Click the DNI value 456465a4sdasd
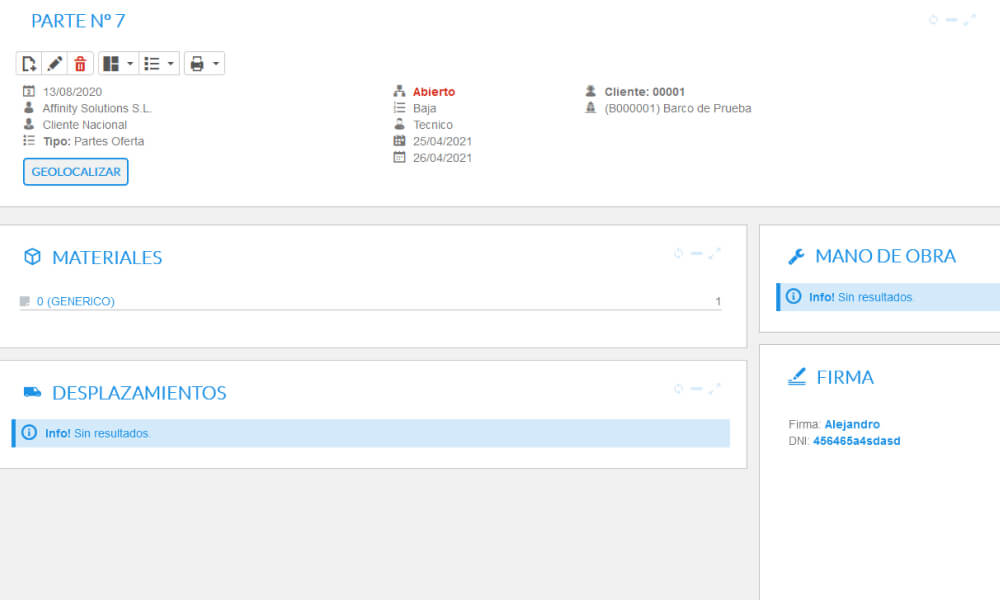The image size is (1000, 600). point(857,441)
